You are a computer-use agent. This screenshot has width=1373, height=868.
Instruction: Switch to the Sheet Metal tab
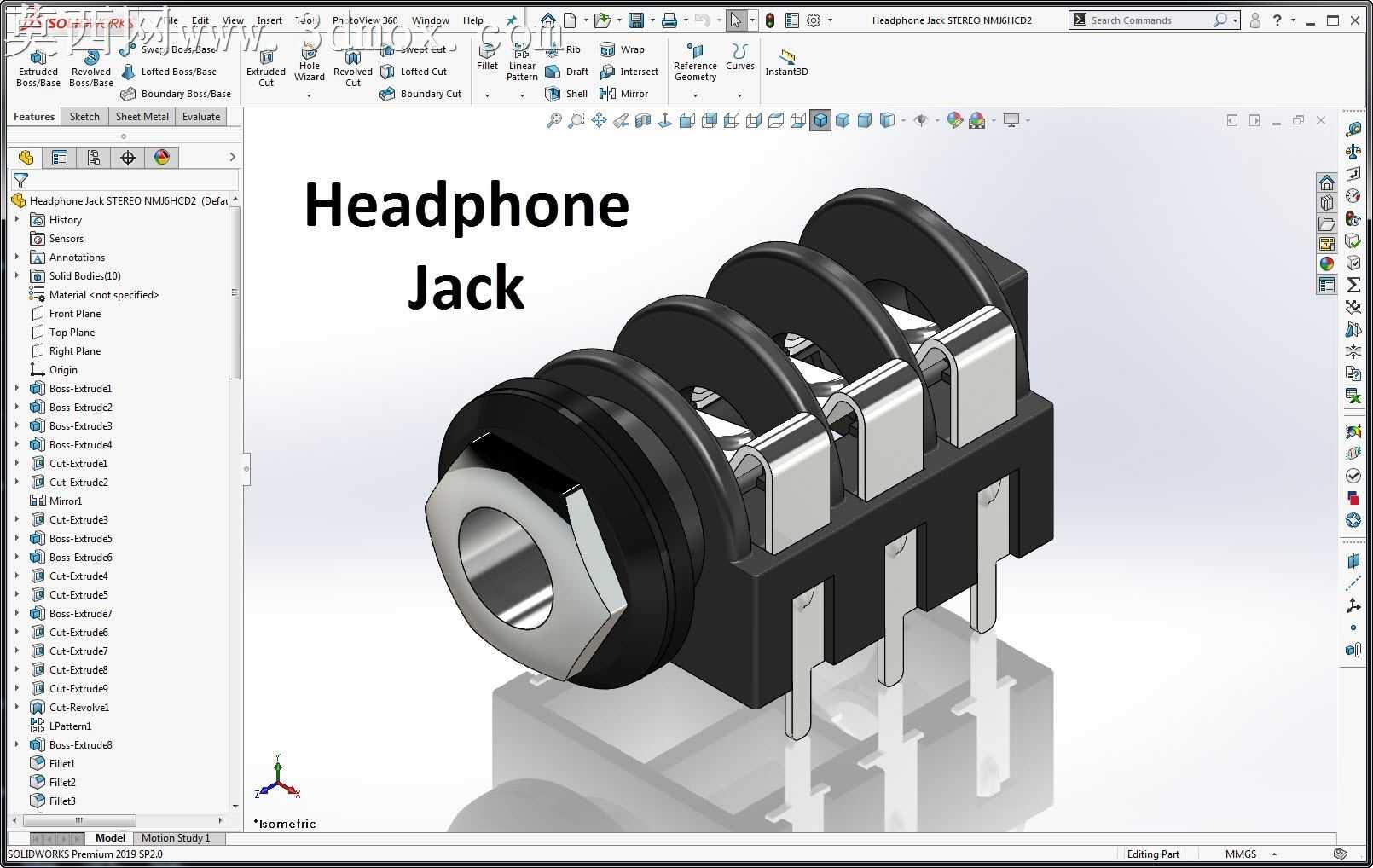tap(142, 117)
